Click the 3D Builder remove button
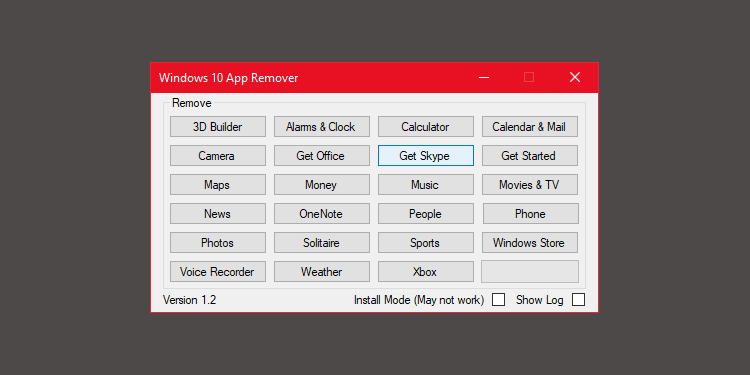The image size is (750, 375). (x=218, y=127)
